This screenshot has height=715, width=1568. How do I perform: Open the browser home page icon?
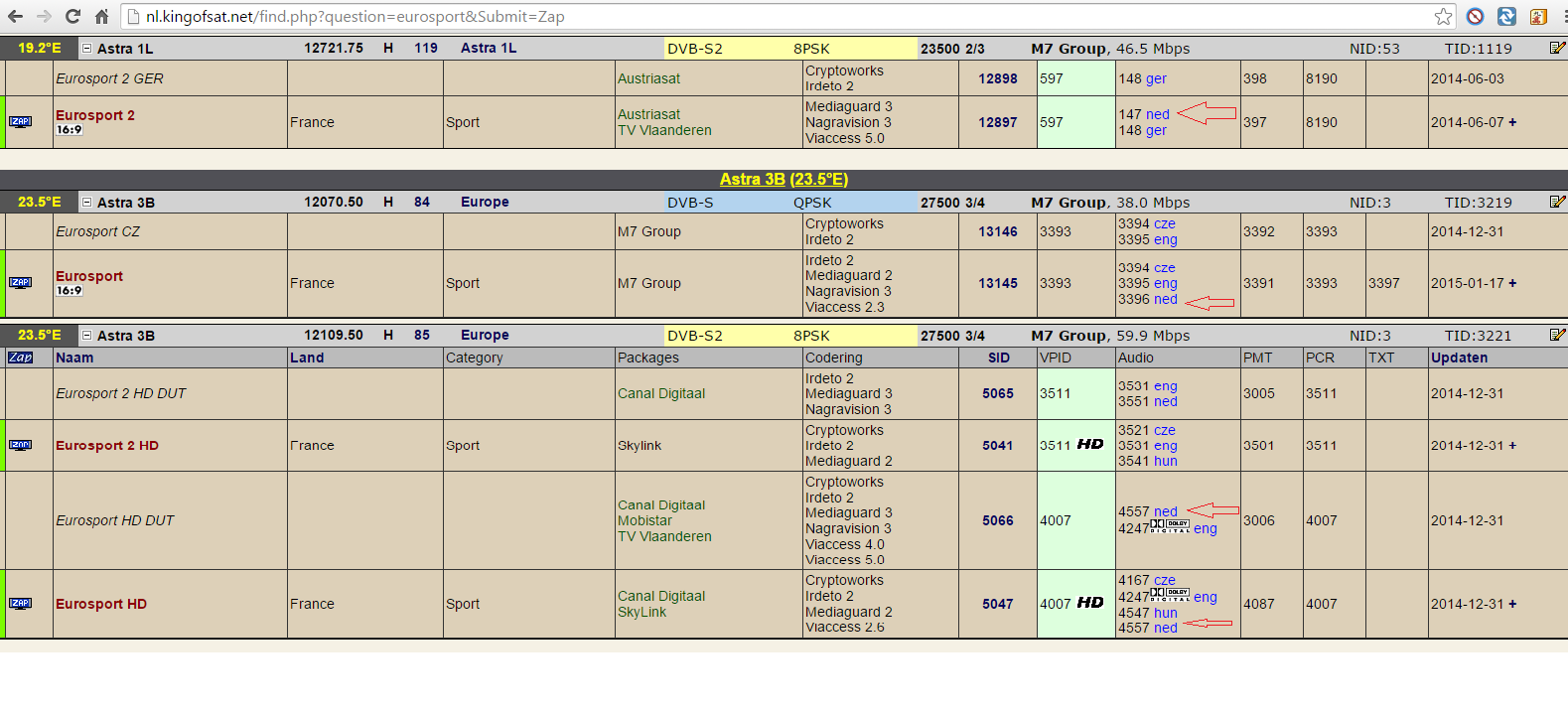coord(101,16)
